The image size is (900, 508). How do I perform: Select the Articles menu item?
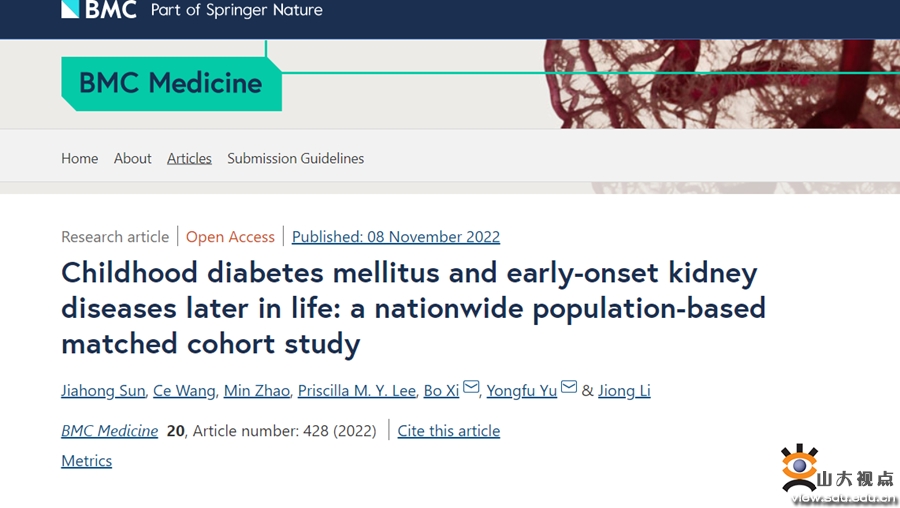tap(189, 158)
